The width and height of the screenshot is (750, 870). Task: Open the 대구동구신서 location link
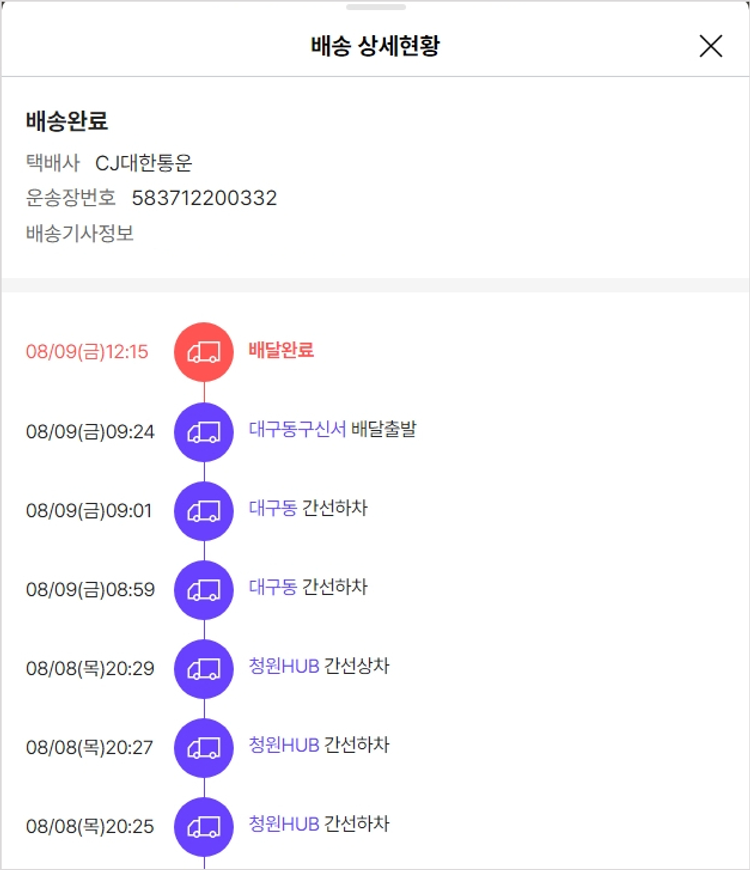pos(297,429)
